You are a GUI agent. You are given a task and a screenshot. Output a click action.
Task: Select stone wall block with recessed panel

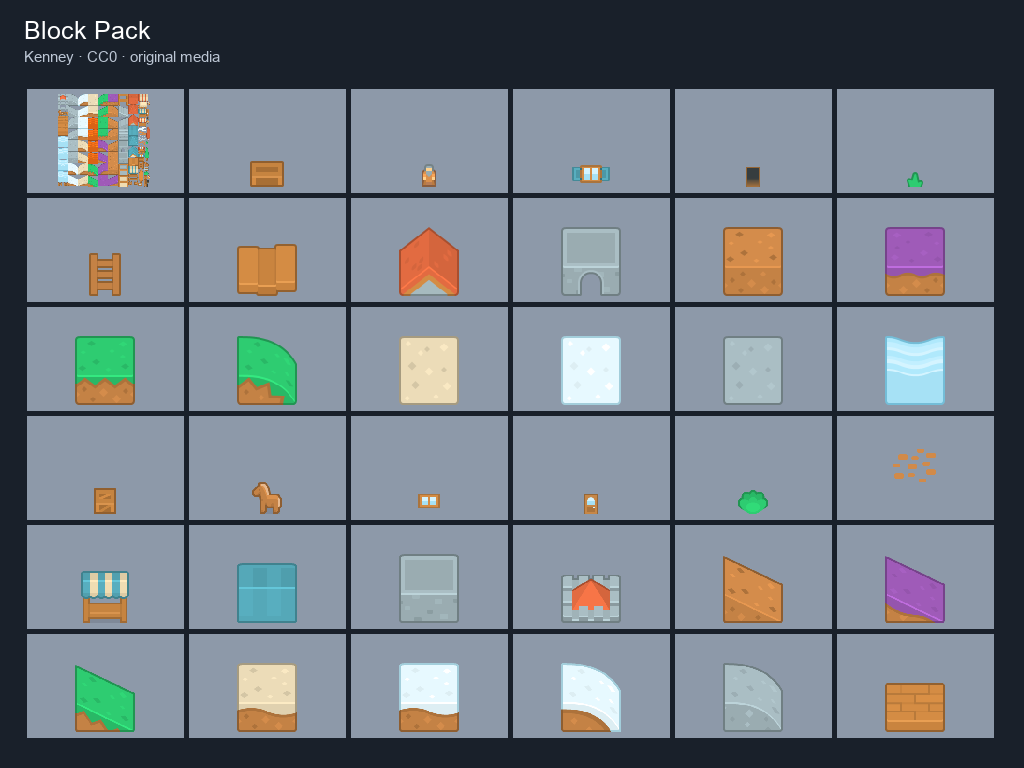[429, 588]
